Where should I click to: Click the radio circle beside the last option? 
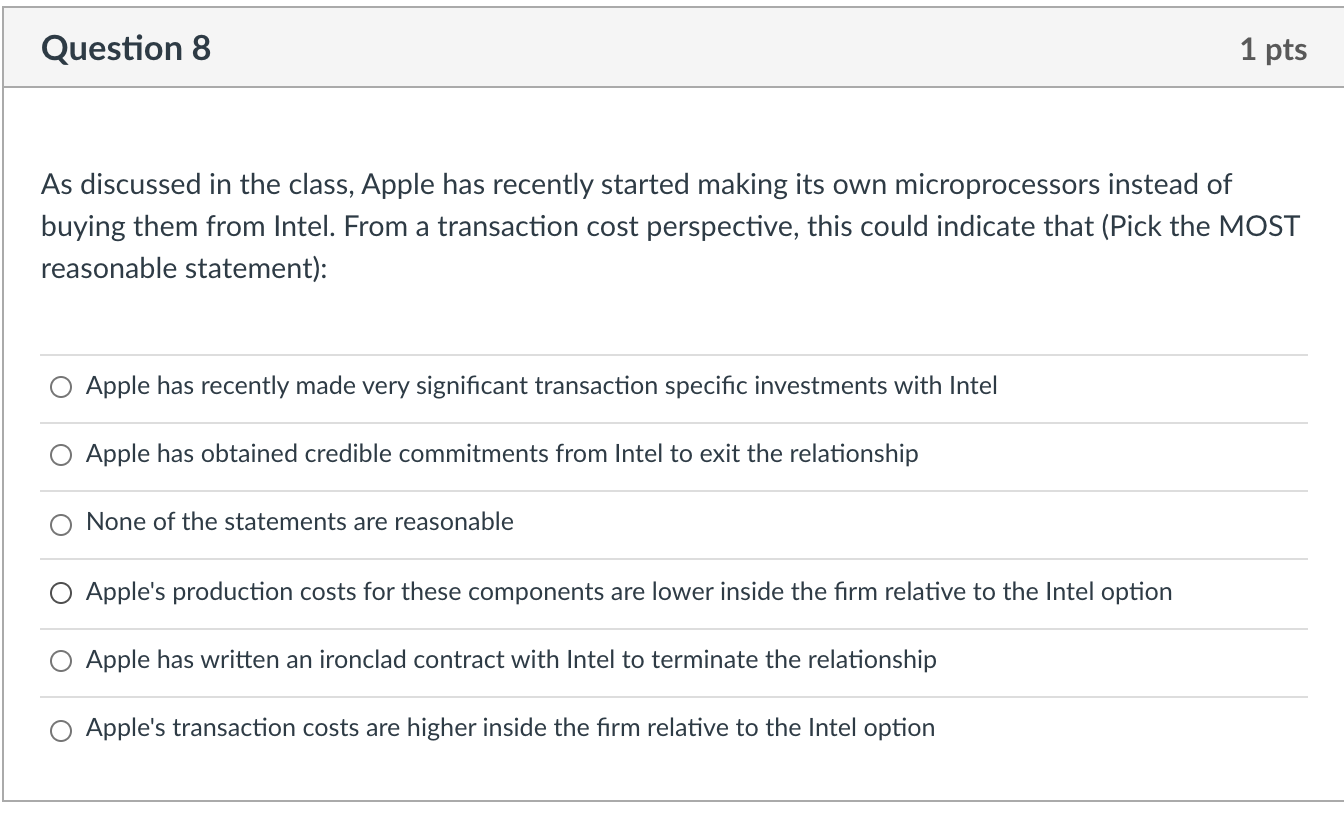click(60, 727)
